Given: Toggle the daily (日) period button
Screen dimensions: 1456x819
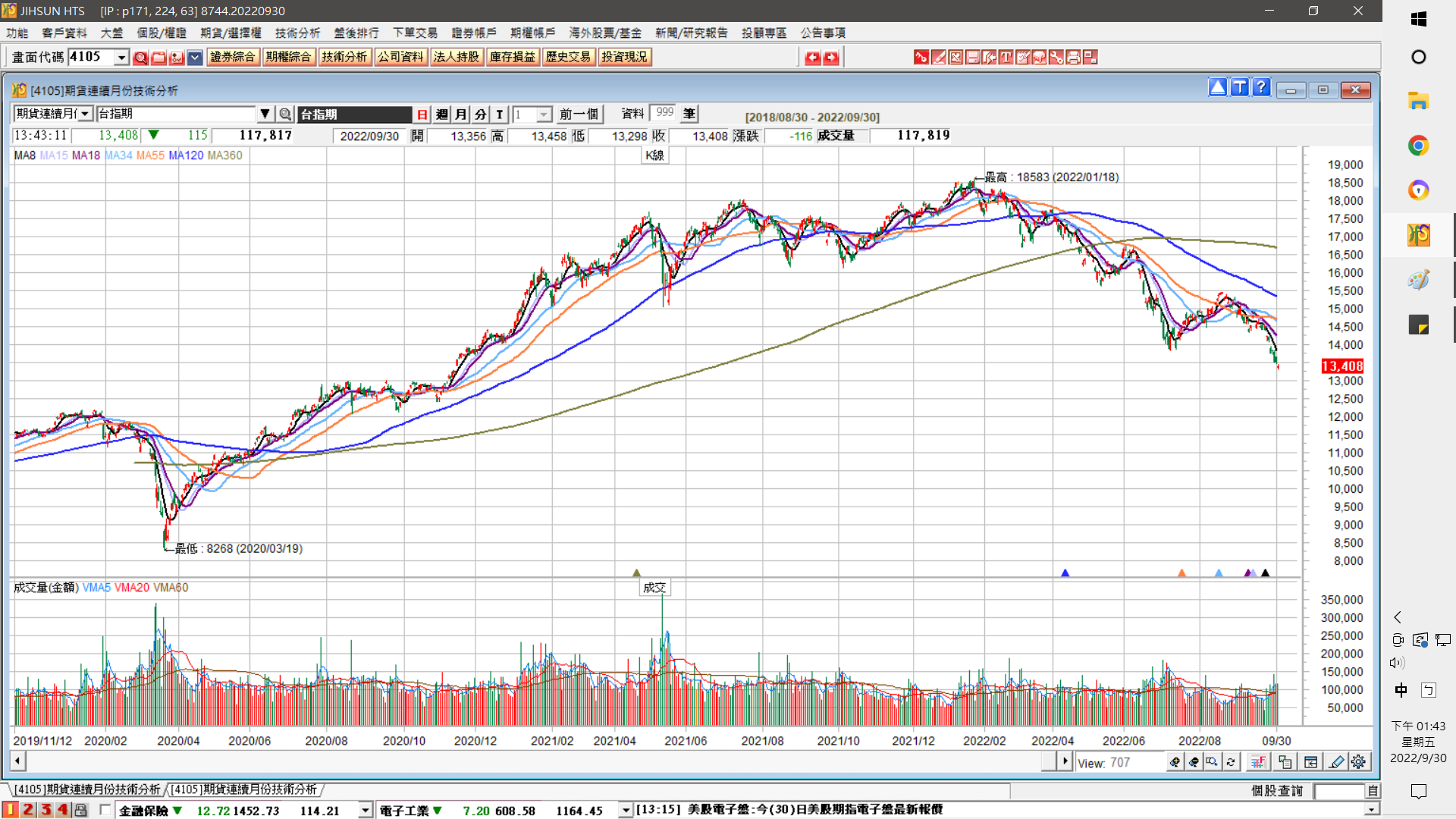Looking at the screenshot, I should click(422, 115).
